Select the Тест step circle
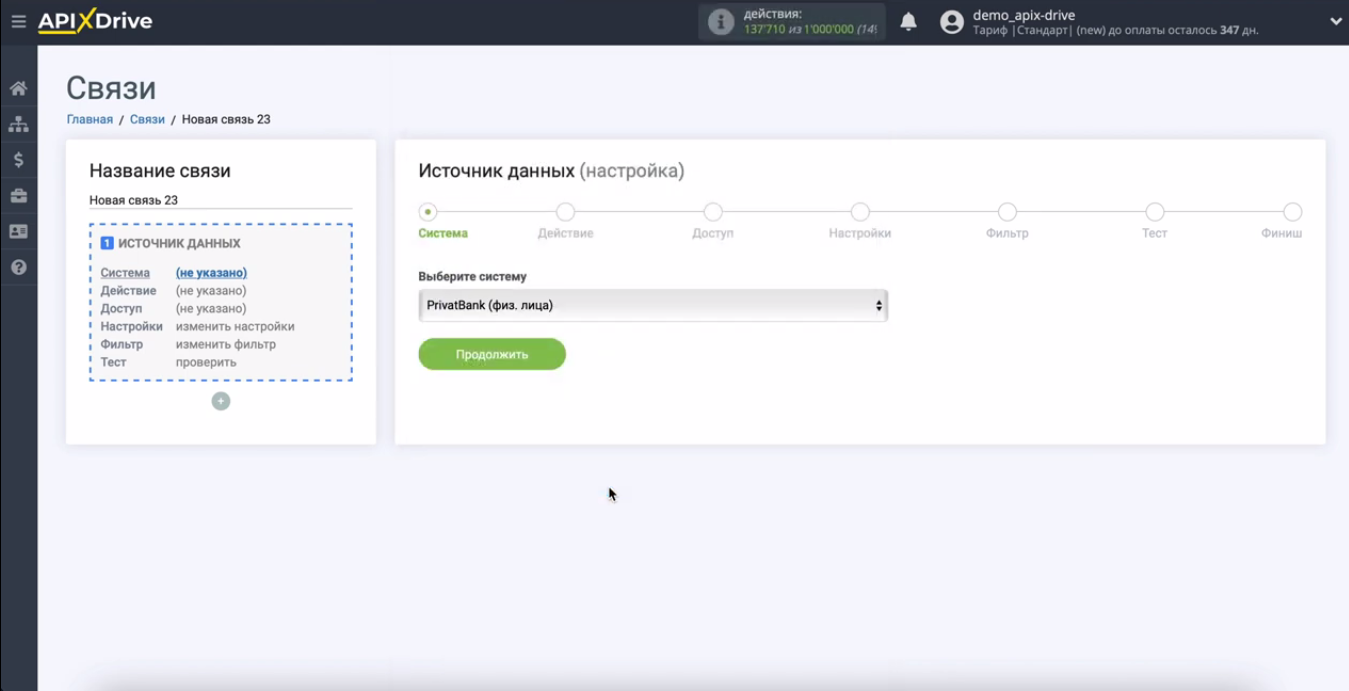 [x=1155, y=212]
